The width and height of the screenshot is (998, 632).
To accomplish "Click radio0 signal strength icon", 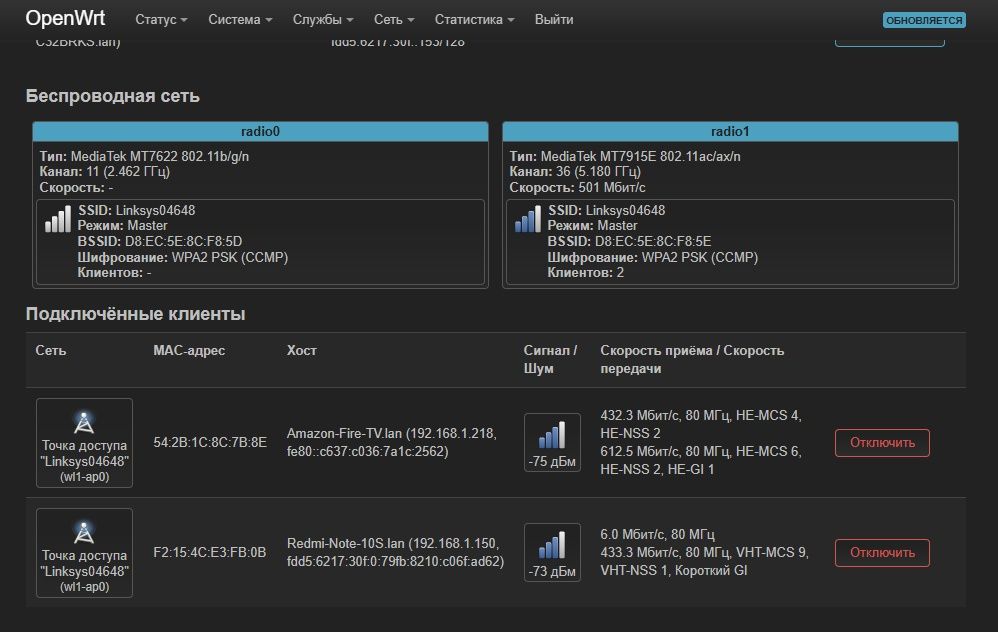I will [x=58, y=219].
